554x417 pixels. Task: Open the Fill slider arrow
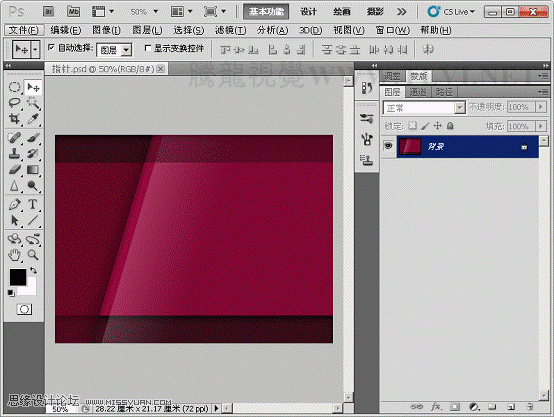(540, 126)
